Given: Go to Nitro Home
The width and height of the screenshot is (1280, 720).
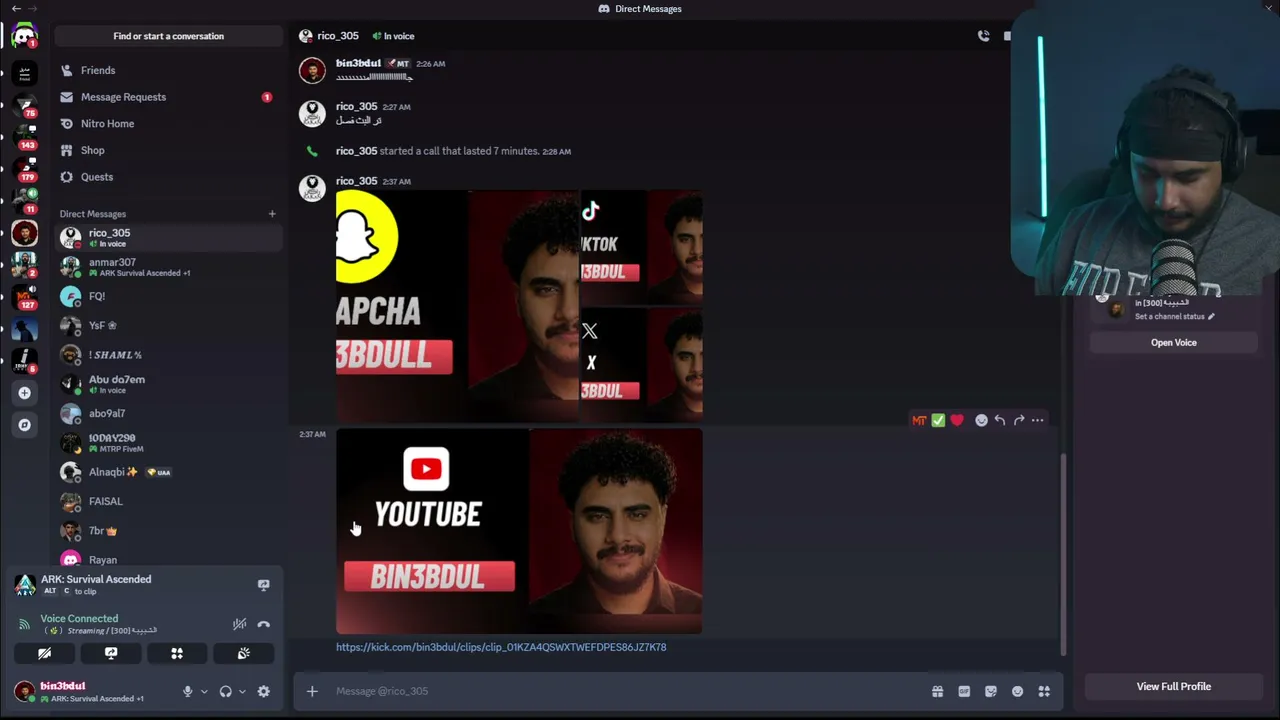Looking at the screenshot, I should pos(168,124).
